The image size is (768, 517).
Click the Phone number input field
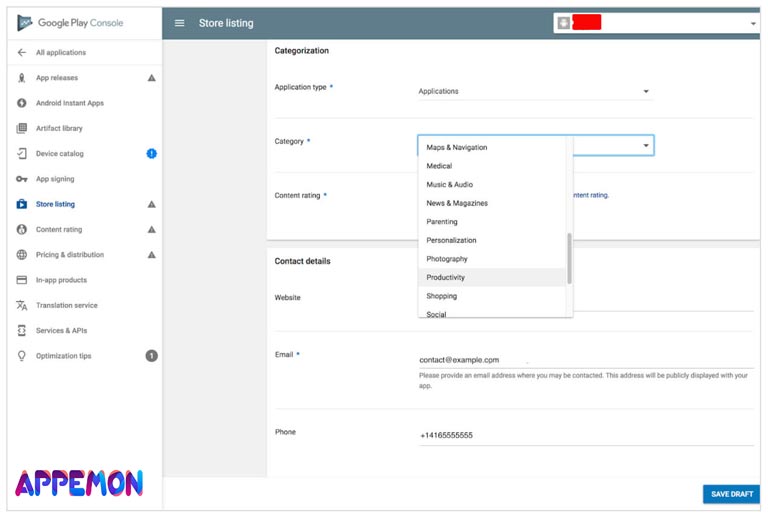pos(586,435)
